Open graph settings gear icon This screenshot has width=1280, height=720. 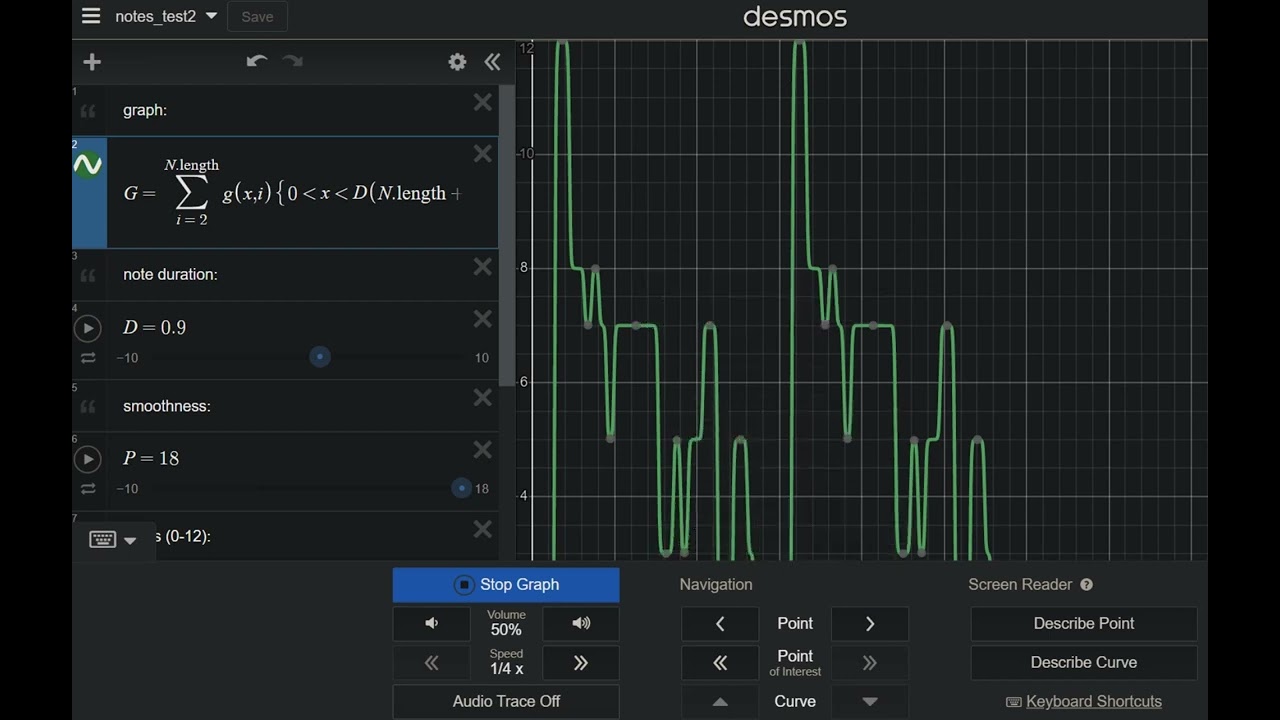point(457,62)
